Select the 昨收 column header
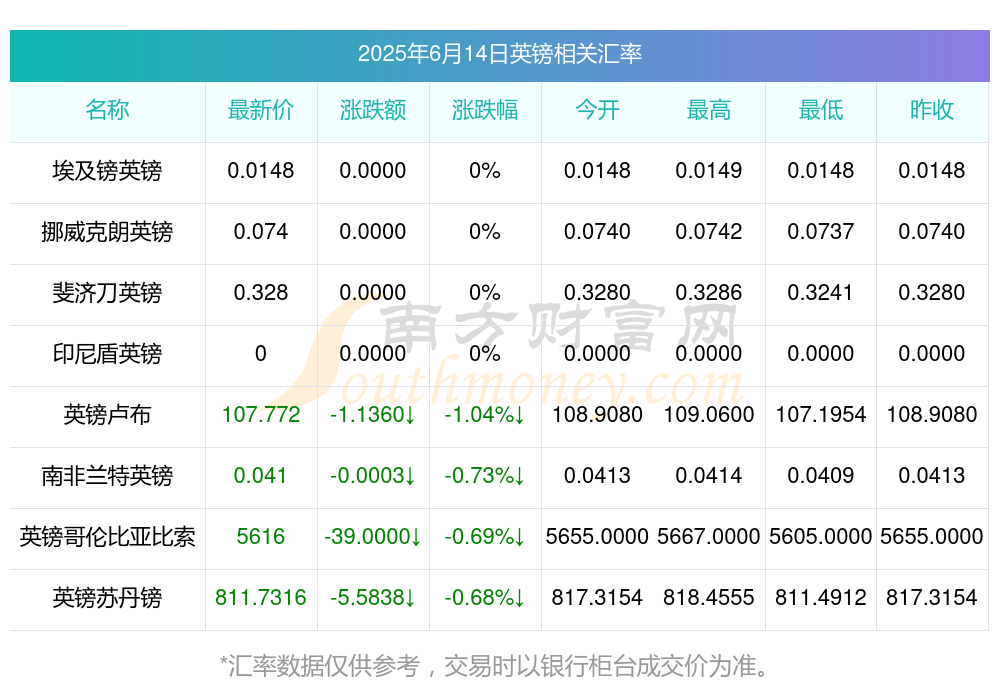Image resolution: width=1000 pixels, height=698 pixels. (x=932, y=110)
